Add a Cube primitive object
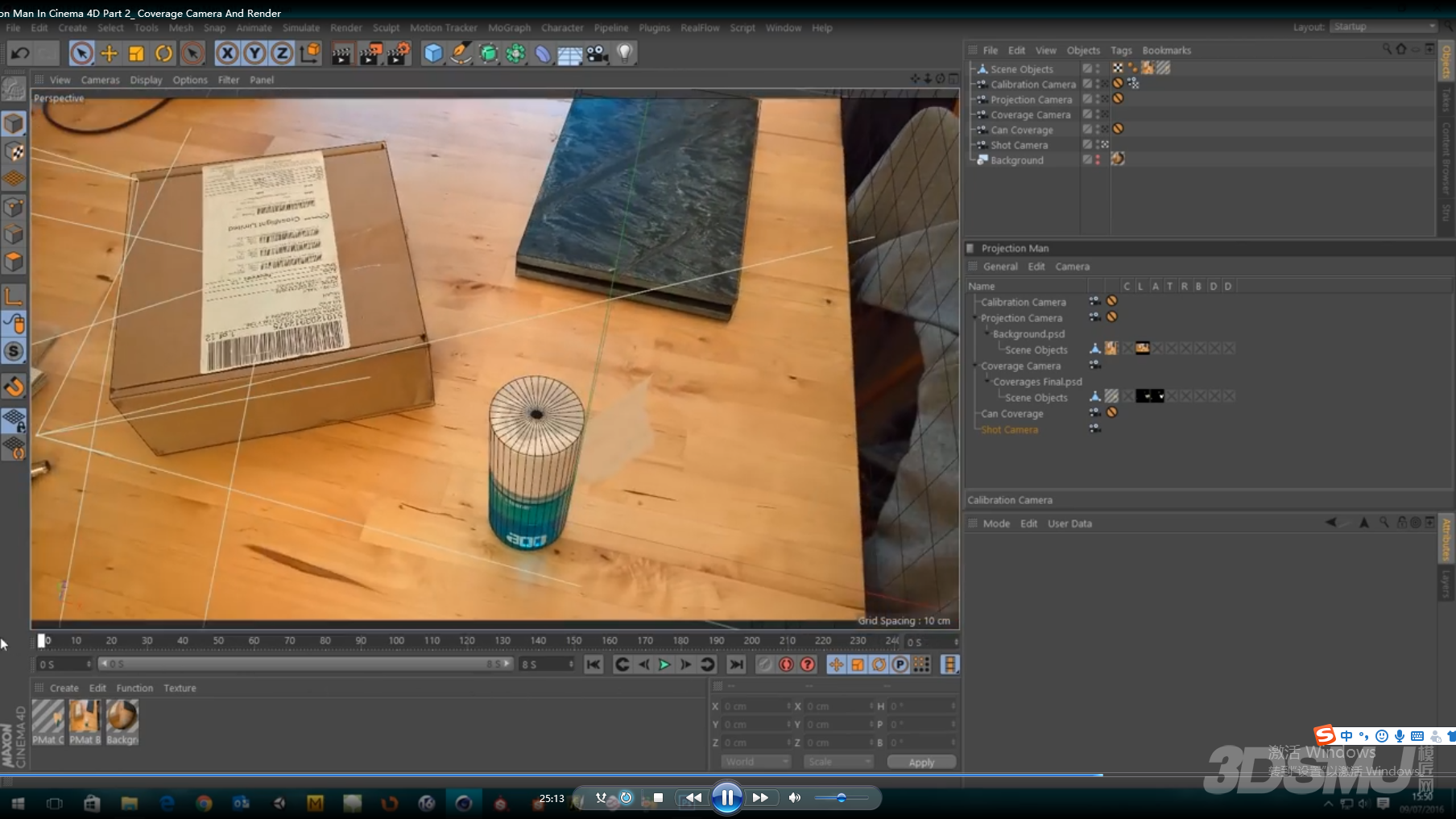This screenshot has height=819, width=1456. click(433, 53)
